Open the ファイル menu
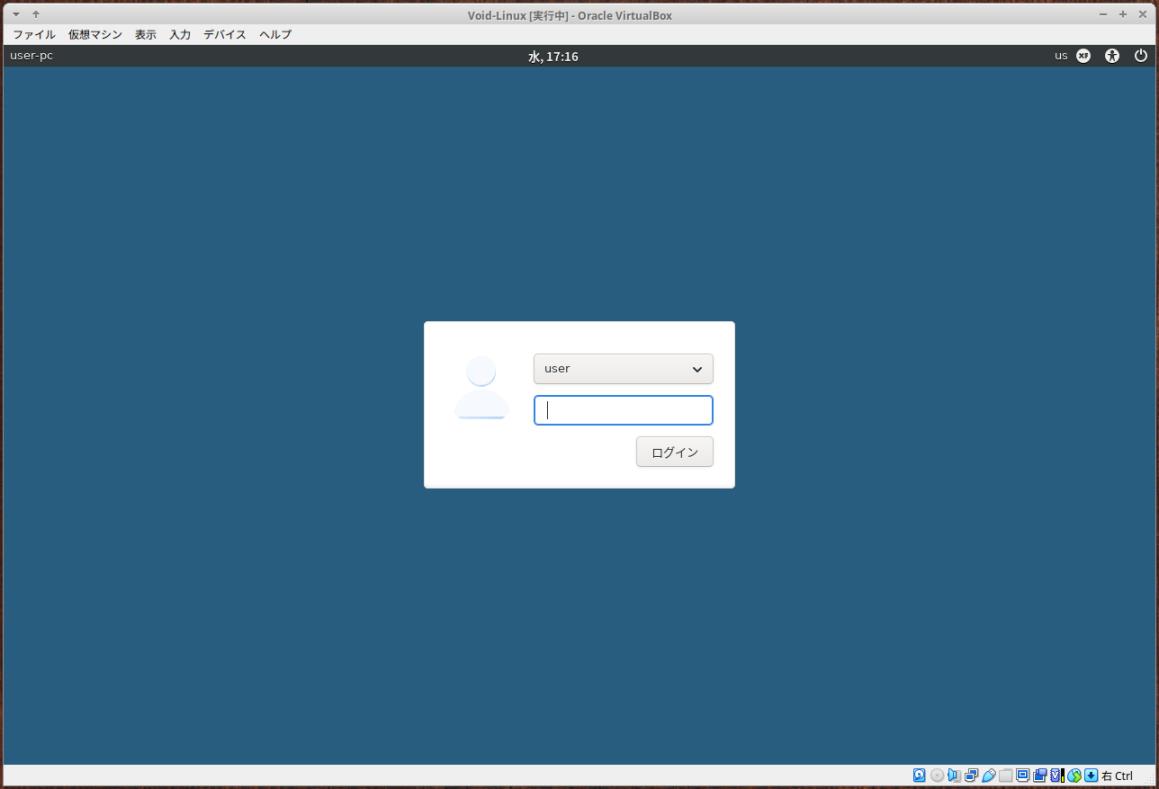The image size is (1159, 789). (x=33, y=34)
